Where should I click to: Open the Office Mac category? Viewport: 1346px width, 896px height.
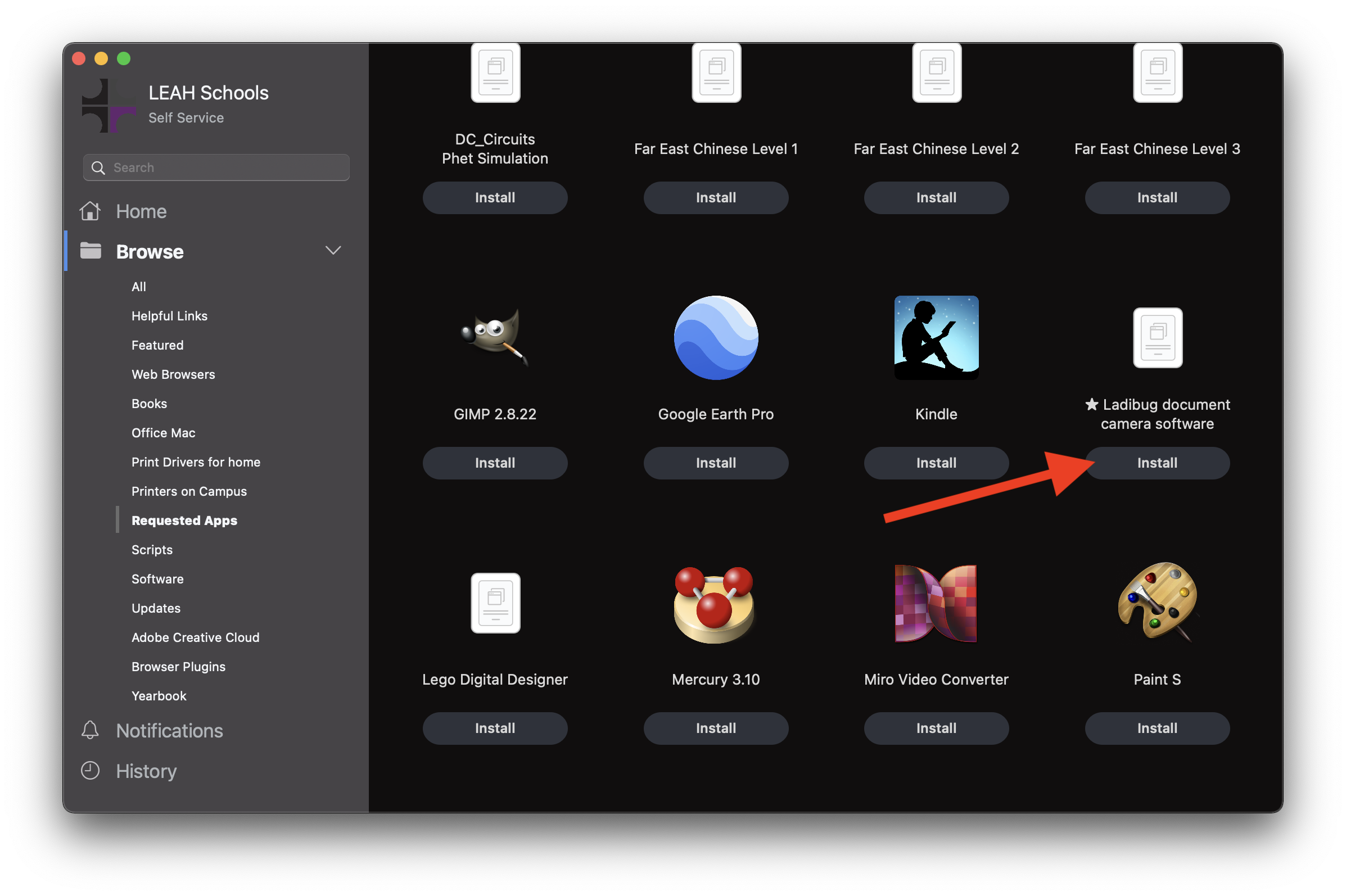(x=164, y=433)
